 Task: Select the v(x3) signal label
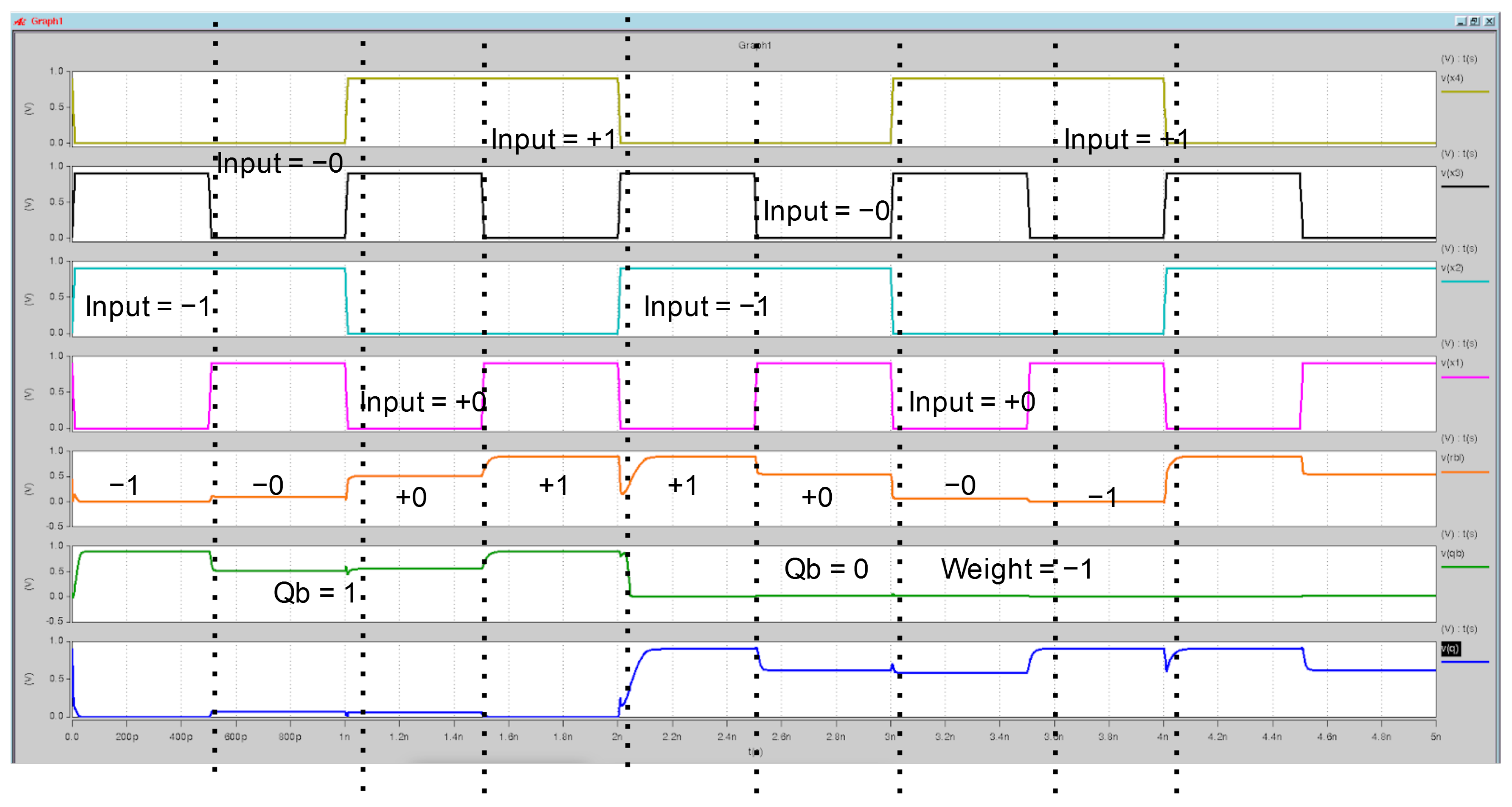pyautogui.click(x=1452, y=173)
